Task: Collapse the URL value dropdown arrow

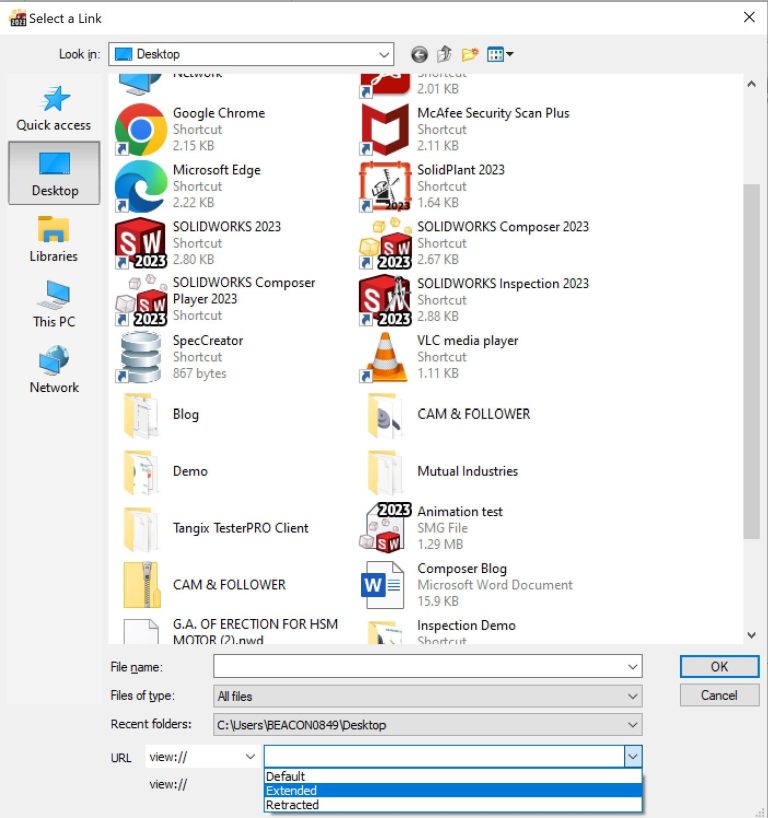Action: pos(633,756)
